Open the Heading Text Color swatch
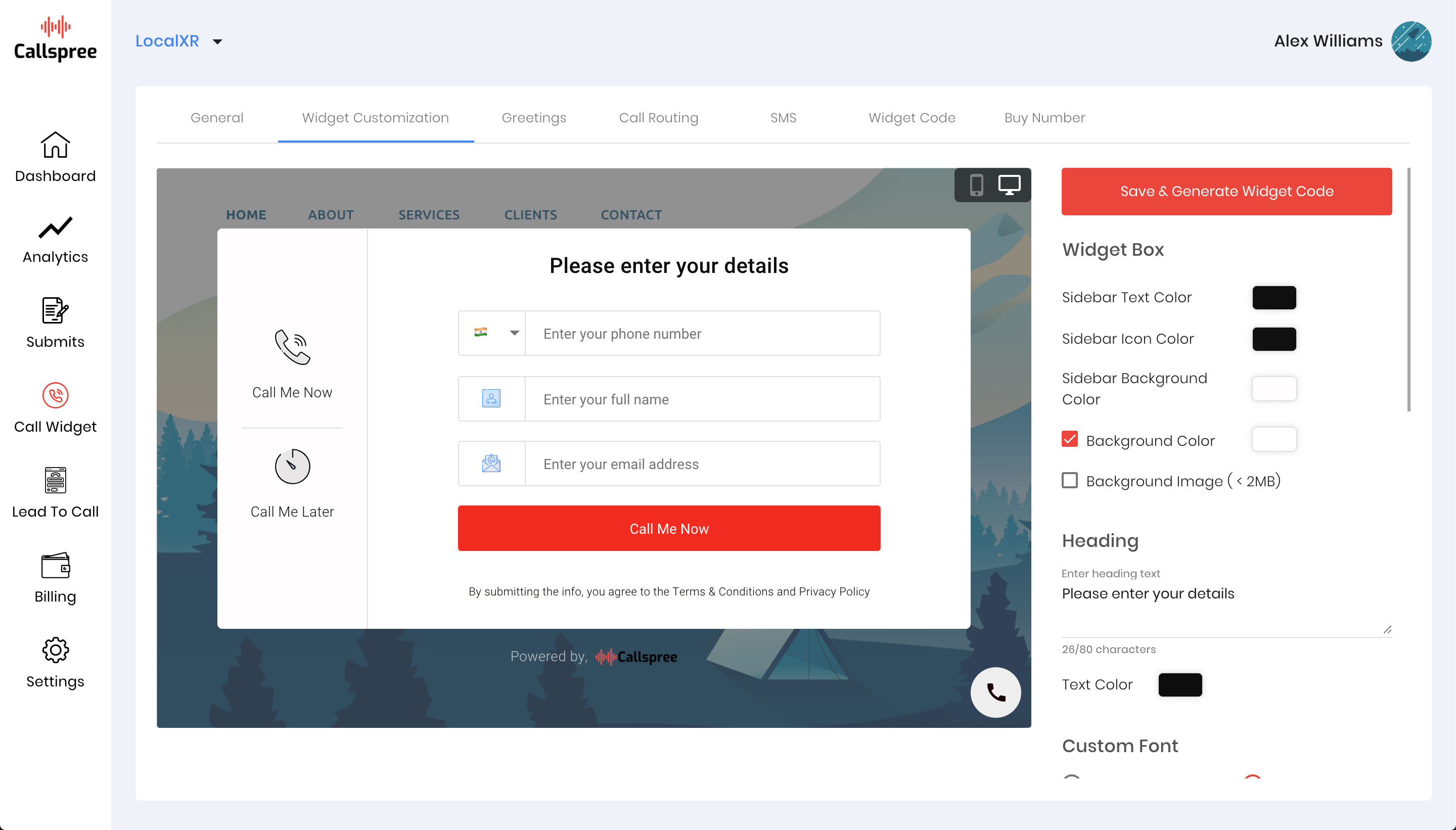The width and height of the screenshot is (1456, 830). click(x=1179, y=684)
